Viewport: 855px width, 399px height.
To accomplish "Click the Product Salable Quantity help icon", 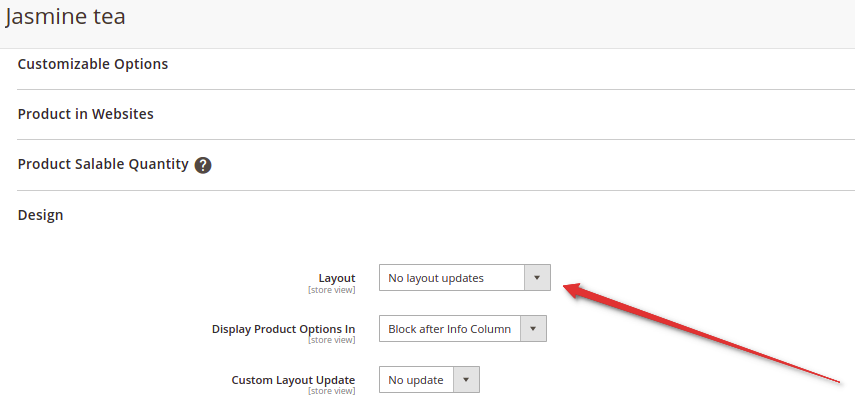I will pyautogui.click(x=203, y=165).
